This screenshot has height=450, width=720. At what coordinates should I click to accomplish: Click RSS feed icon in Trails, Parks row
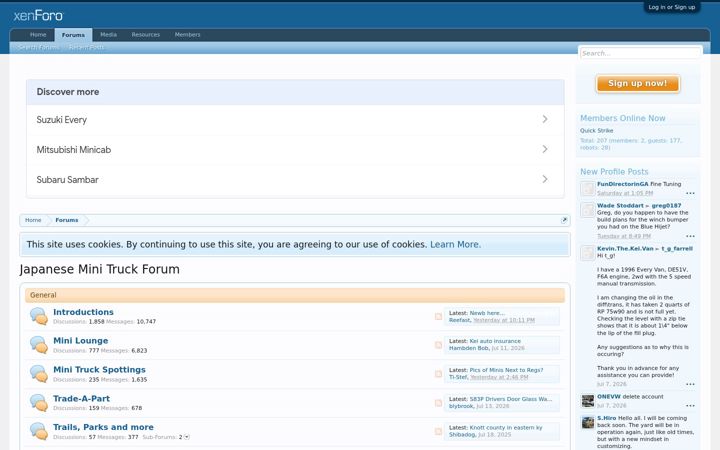pyautogui.click(x=438, y=431)
